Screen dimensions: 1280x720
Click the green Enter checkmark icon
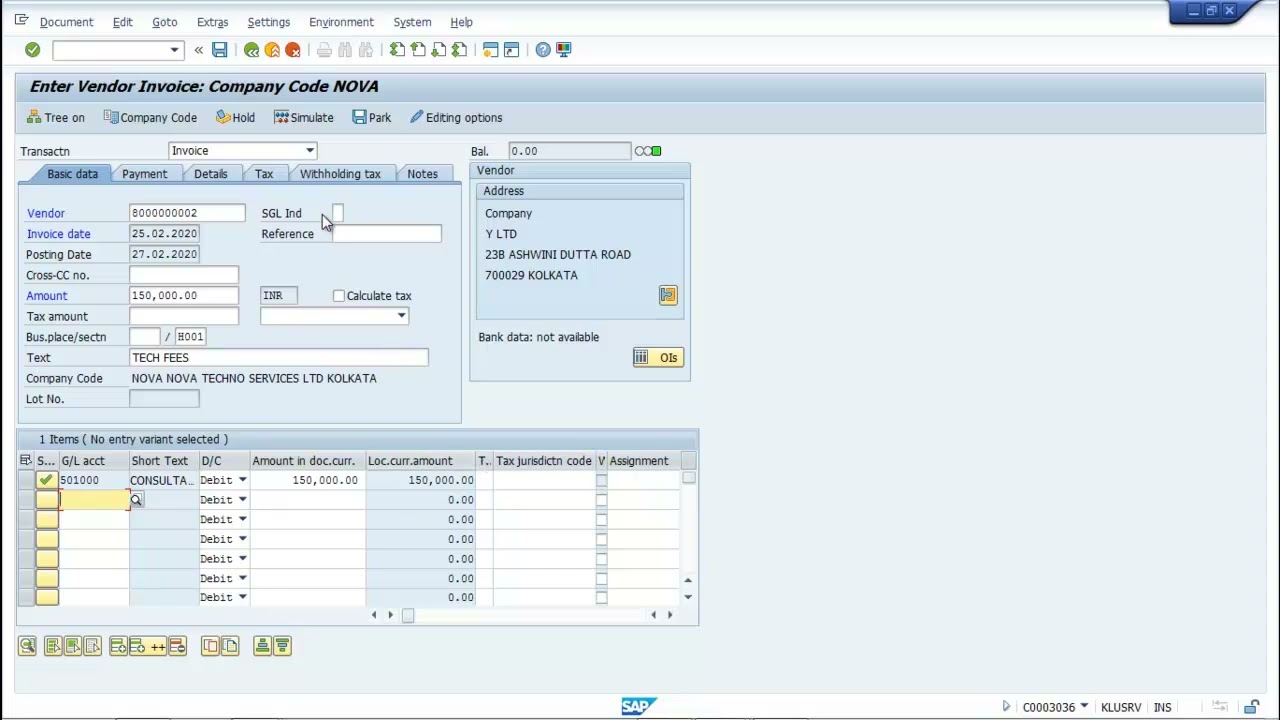tap(32, 50)
